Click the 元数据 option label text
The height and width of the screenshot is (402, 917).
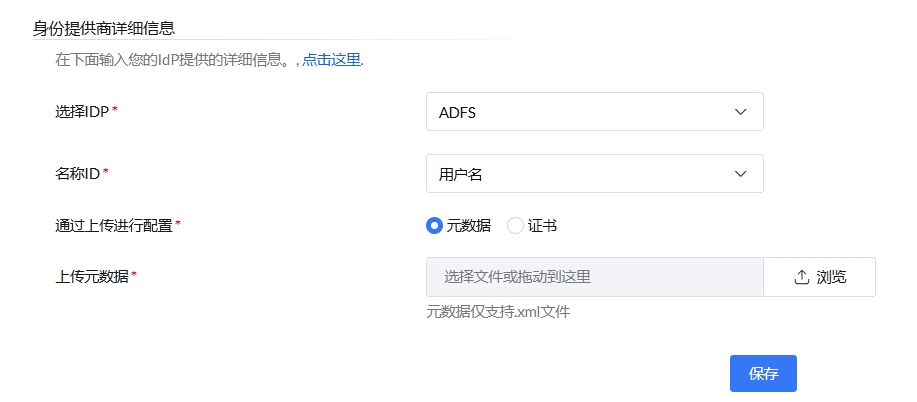(468, 226)
